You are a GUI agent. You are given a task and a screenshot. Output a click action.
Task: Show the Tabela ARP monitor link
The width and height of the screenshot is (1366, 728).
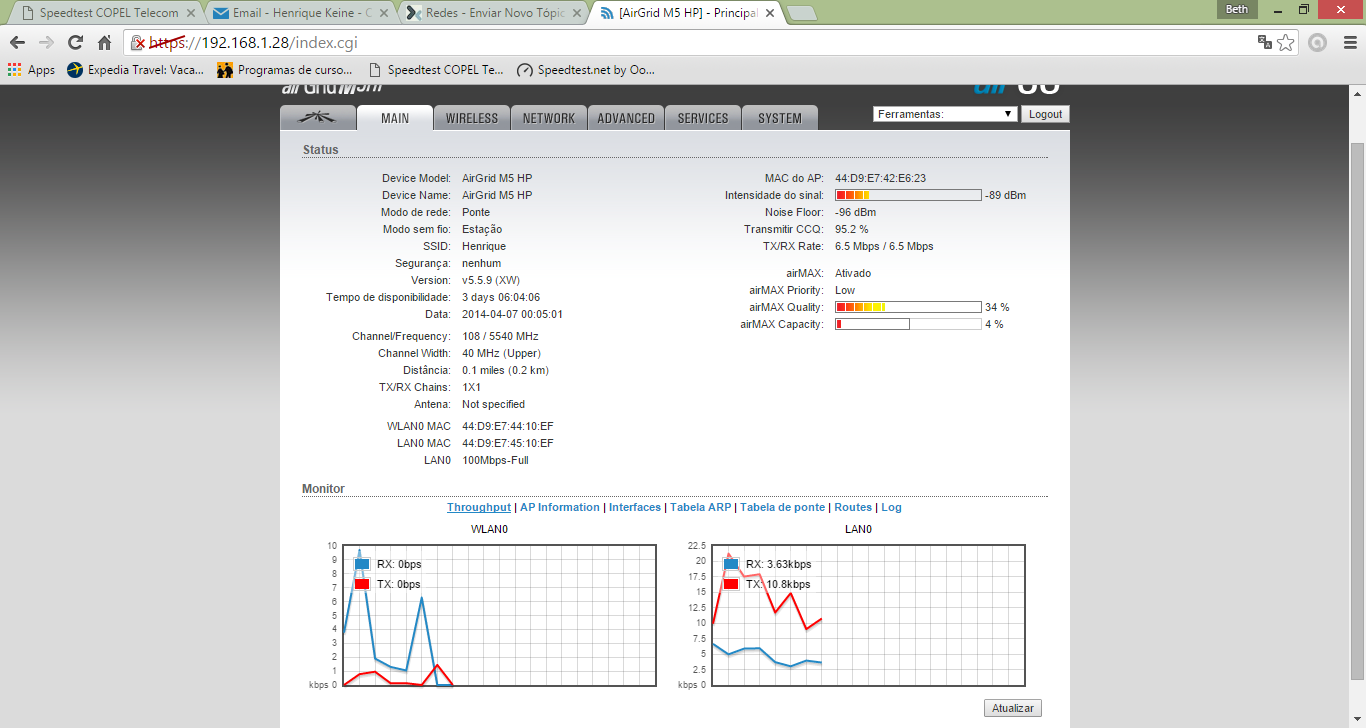click(x=700, y=507)
